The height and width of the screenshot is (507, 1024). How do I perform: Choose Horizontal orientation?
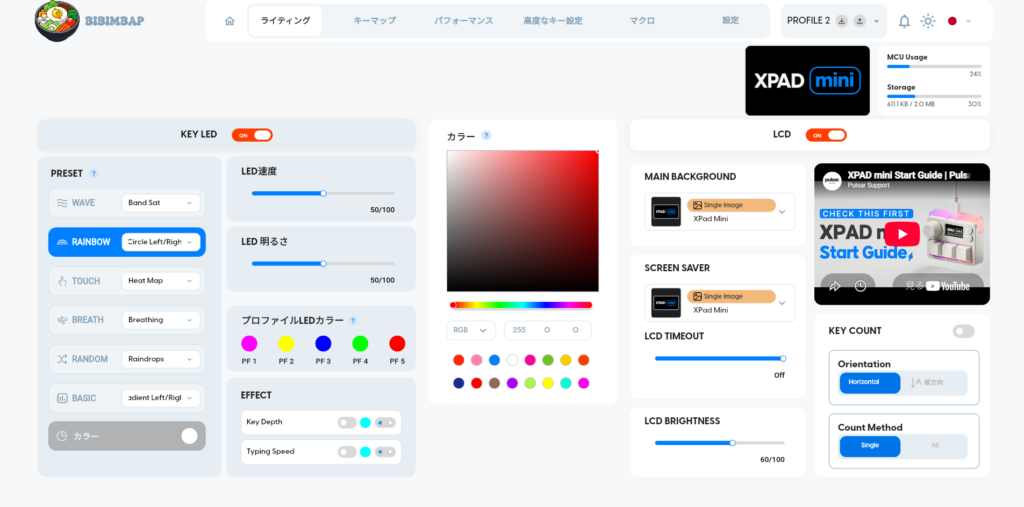[870, 382]
